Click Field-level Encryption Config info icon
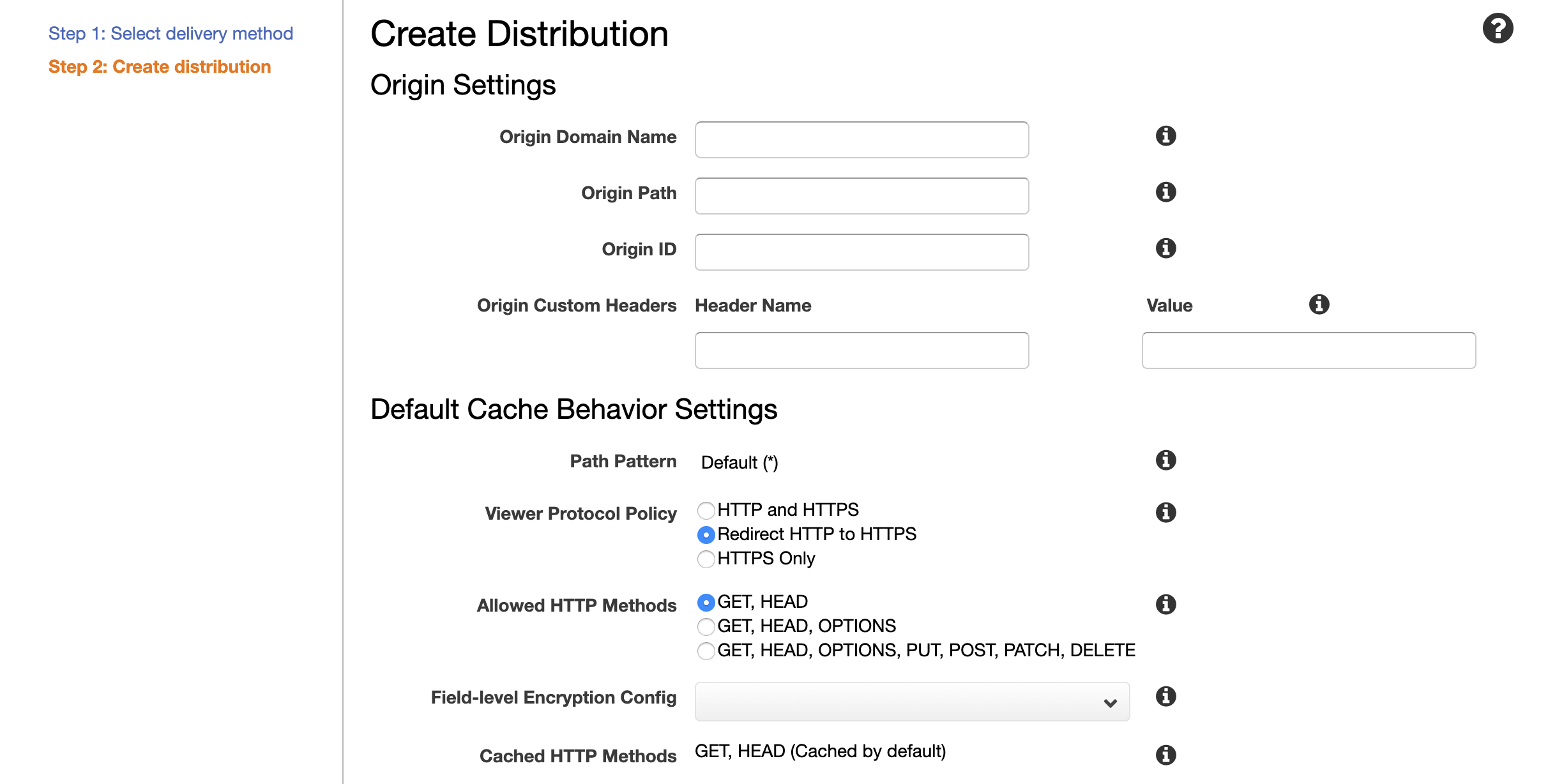 1165,697
